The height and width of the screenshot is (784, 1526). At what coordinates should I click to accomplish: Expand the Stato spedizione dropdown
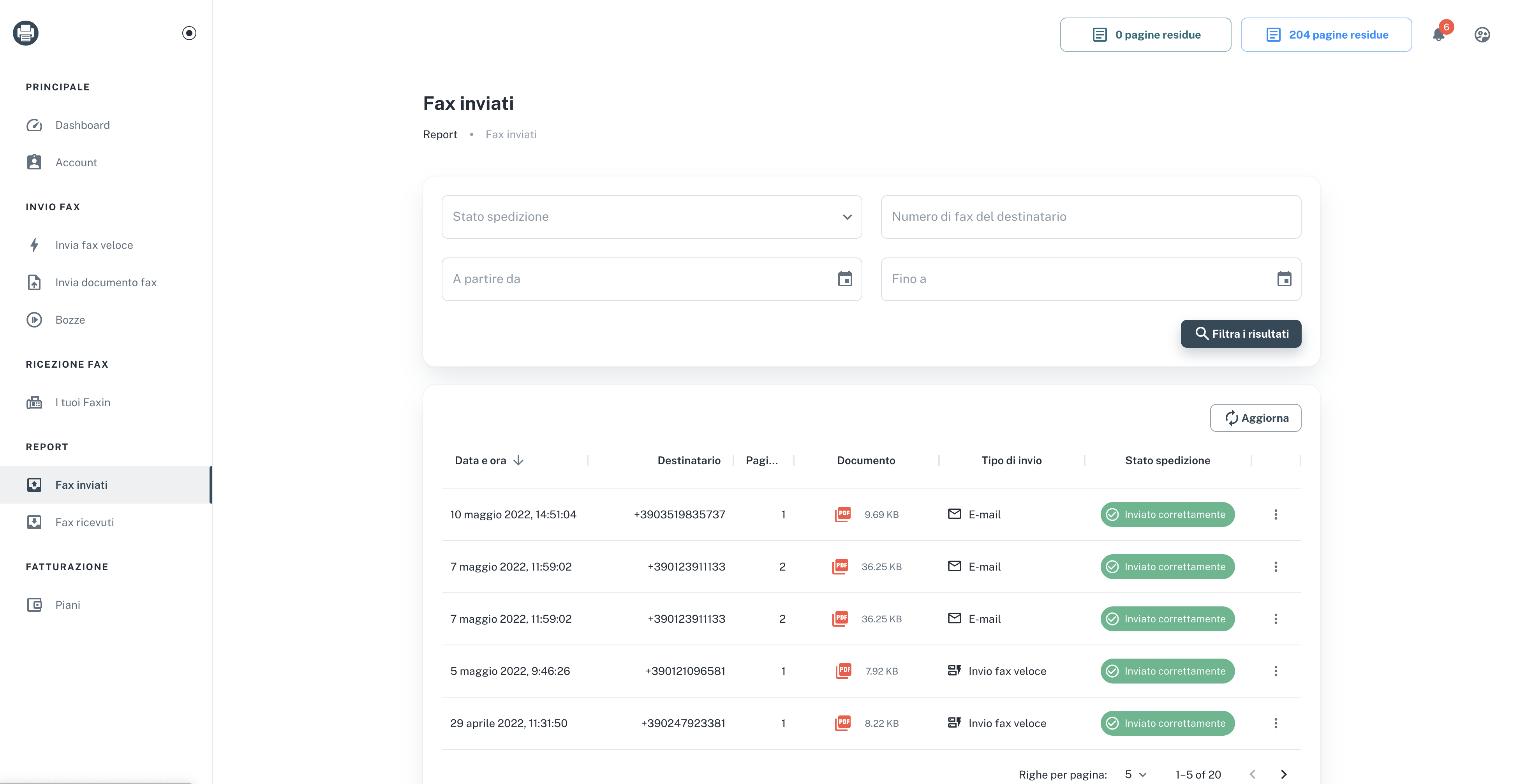click(652, 217)
